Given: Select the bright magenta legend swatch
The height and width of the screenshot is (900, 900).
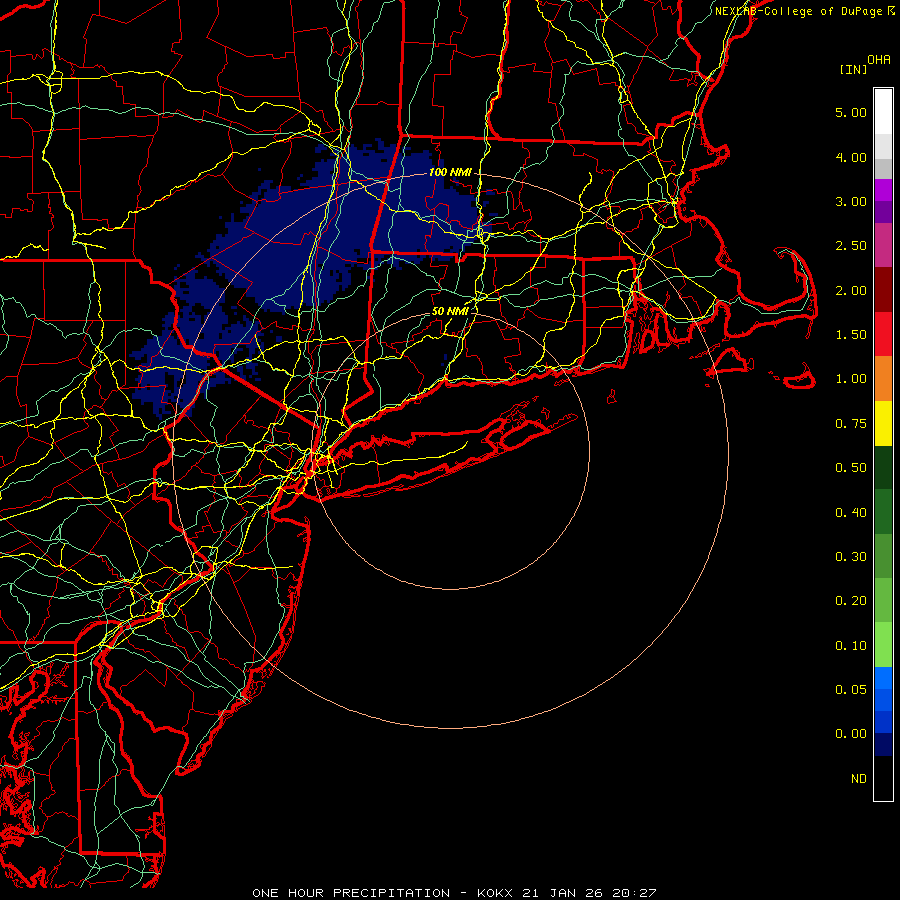Looking at the screenshot, I should (x=883, y=190).
